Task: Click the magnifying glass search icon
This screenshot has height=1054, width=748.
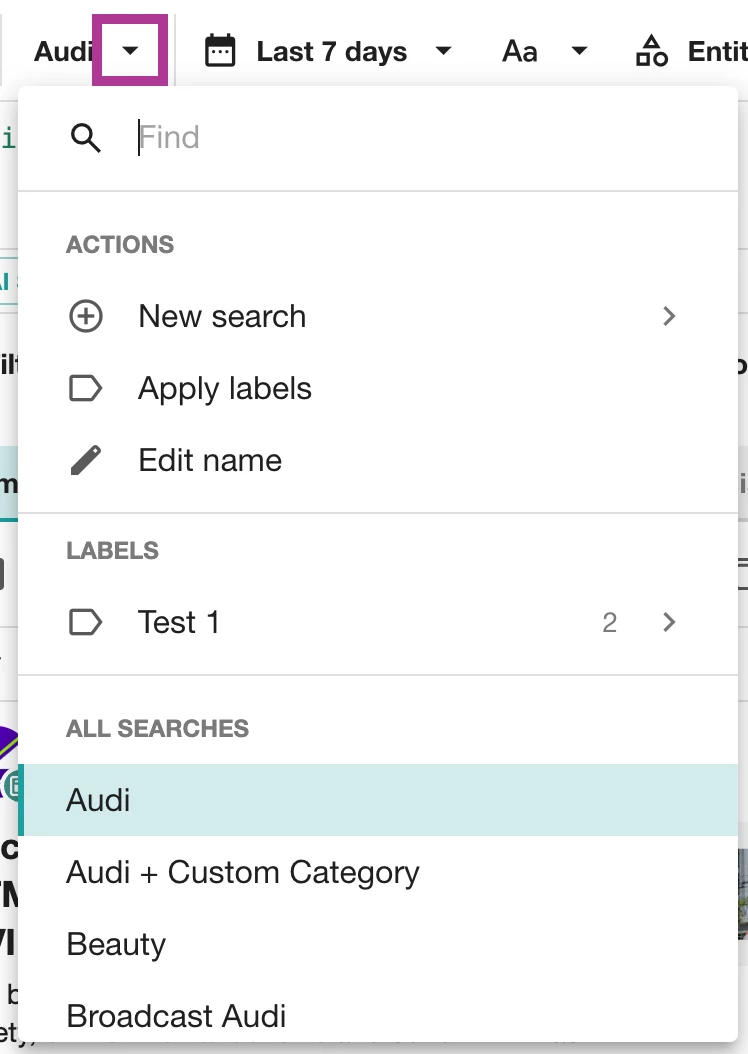Action: click(86, 138)
